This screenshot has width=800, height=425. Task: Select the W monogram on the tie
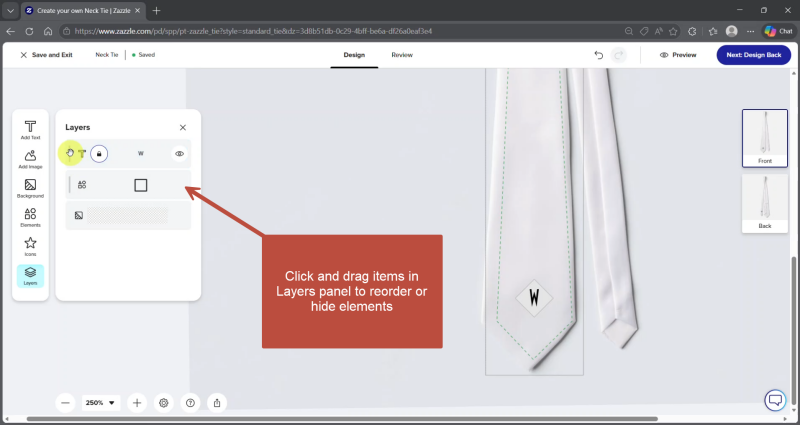(534, 297)
